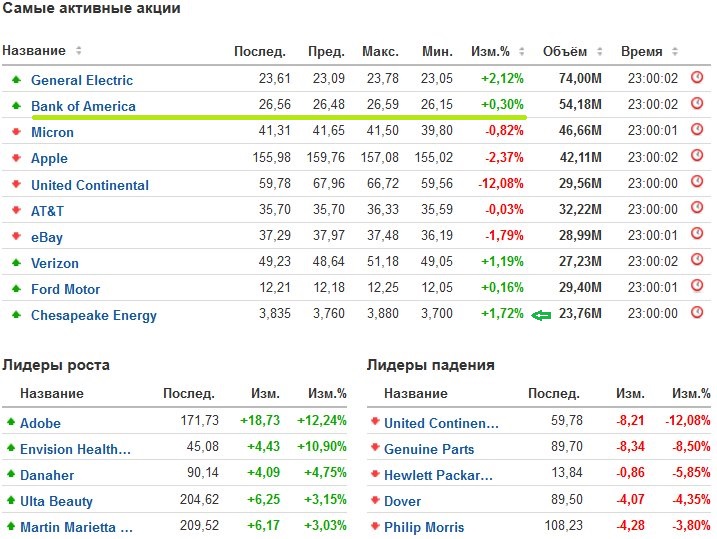Toggle sort arrows next to Время header

click(673, 51)
